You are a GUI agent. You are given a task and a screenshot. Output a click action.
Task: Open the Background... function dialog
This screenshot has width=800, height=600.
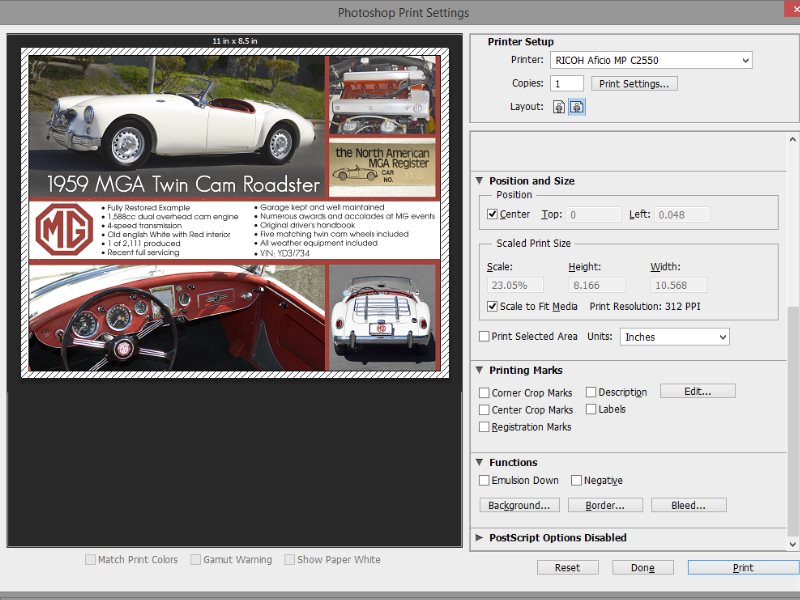tap(519, 506)
